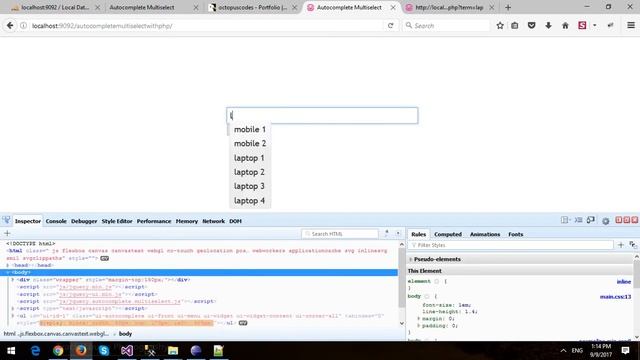640x360 pixels.
Task: Expand the head node in HTML tree
Action: point(8,265)
